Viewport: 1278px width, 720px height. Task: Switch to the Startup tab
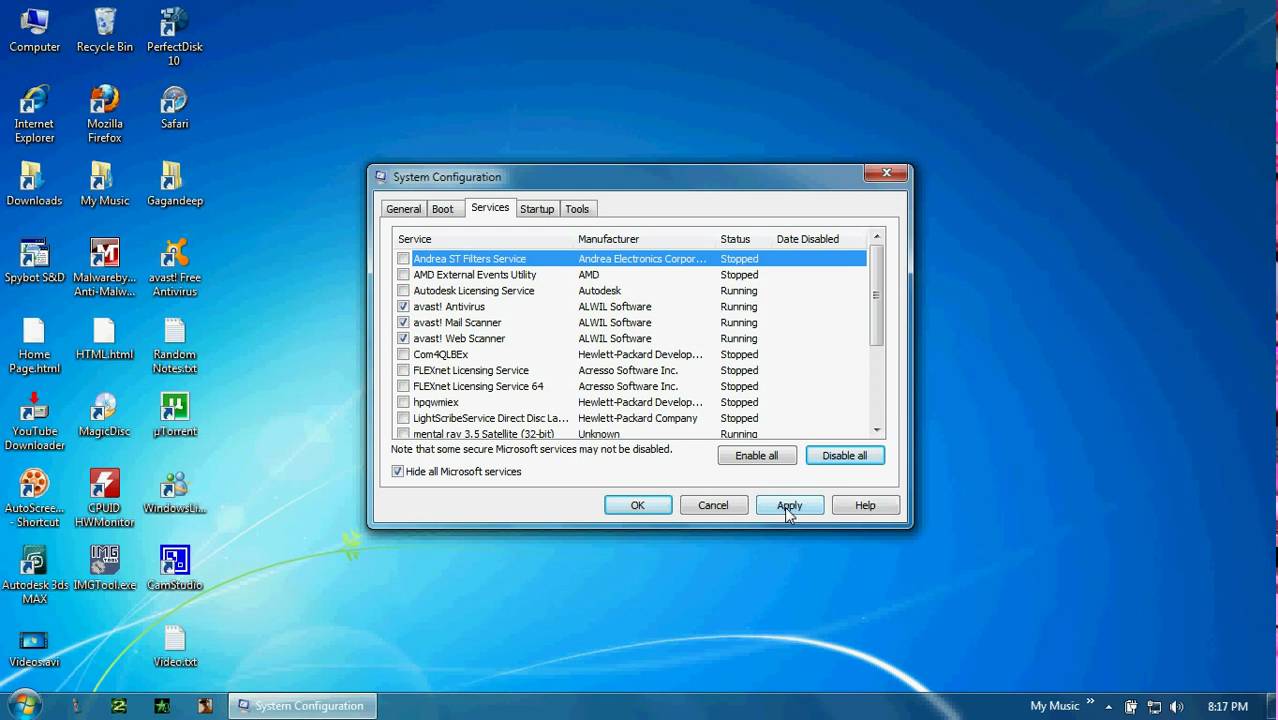[537, 209]
